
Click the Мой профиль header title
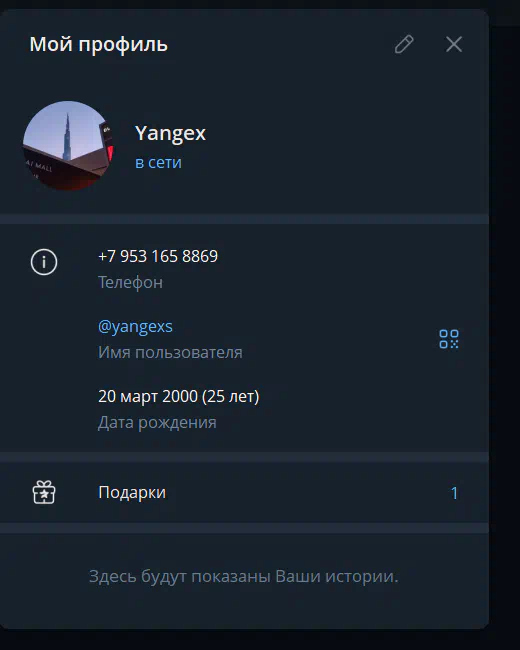coord(99,44)
